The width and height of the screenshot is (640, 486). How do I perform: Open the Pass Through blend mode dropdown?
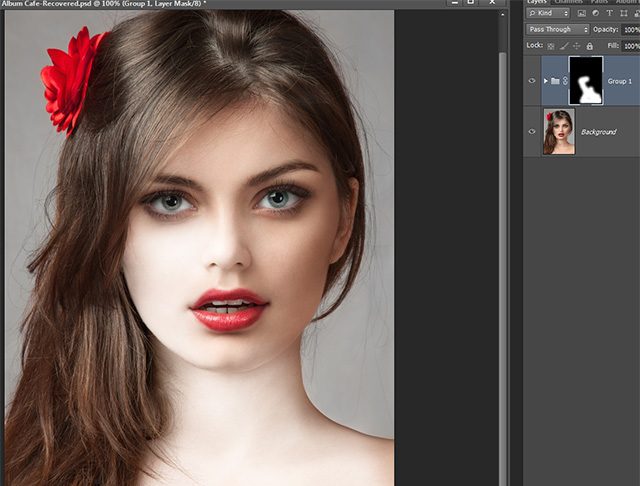pos(558,30)
